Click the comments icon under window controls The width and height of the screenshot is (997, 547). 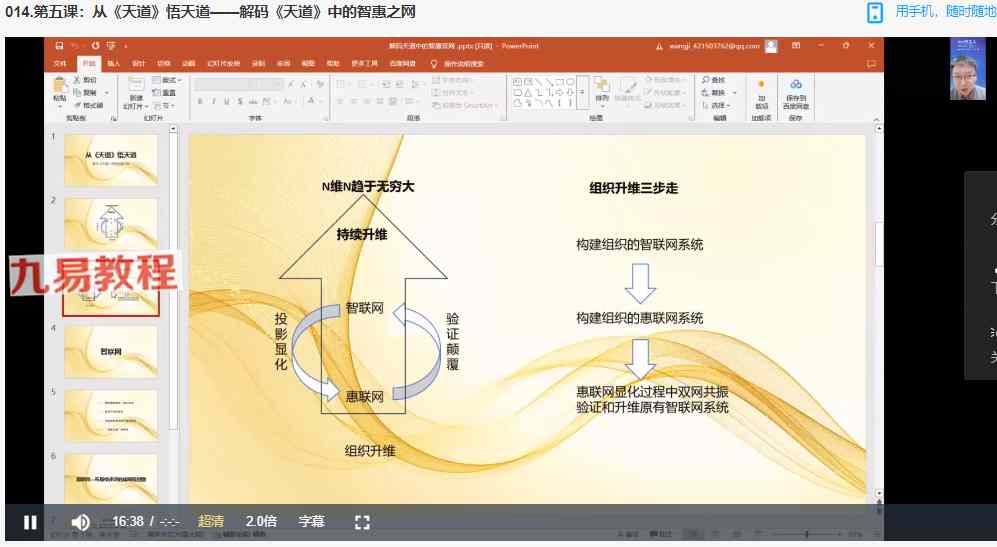tap(871, 63)
